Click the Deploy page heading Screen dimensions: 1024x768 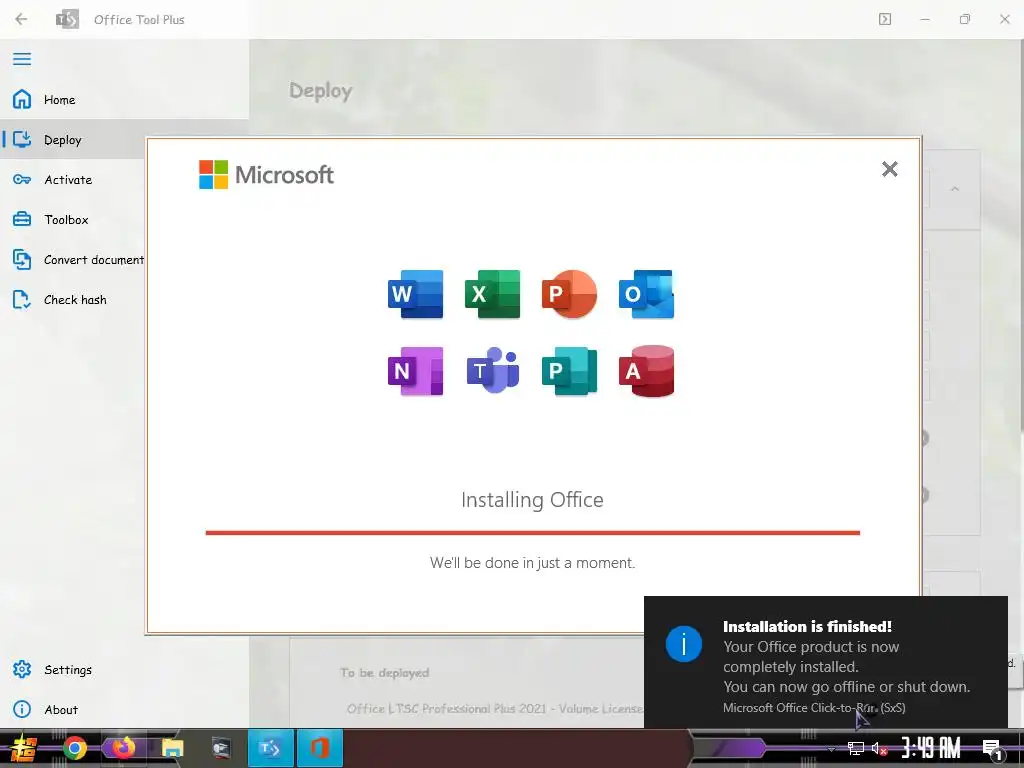(321, 91)
